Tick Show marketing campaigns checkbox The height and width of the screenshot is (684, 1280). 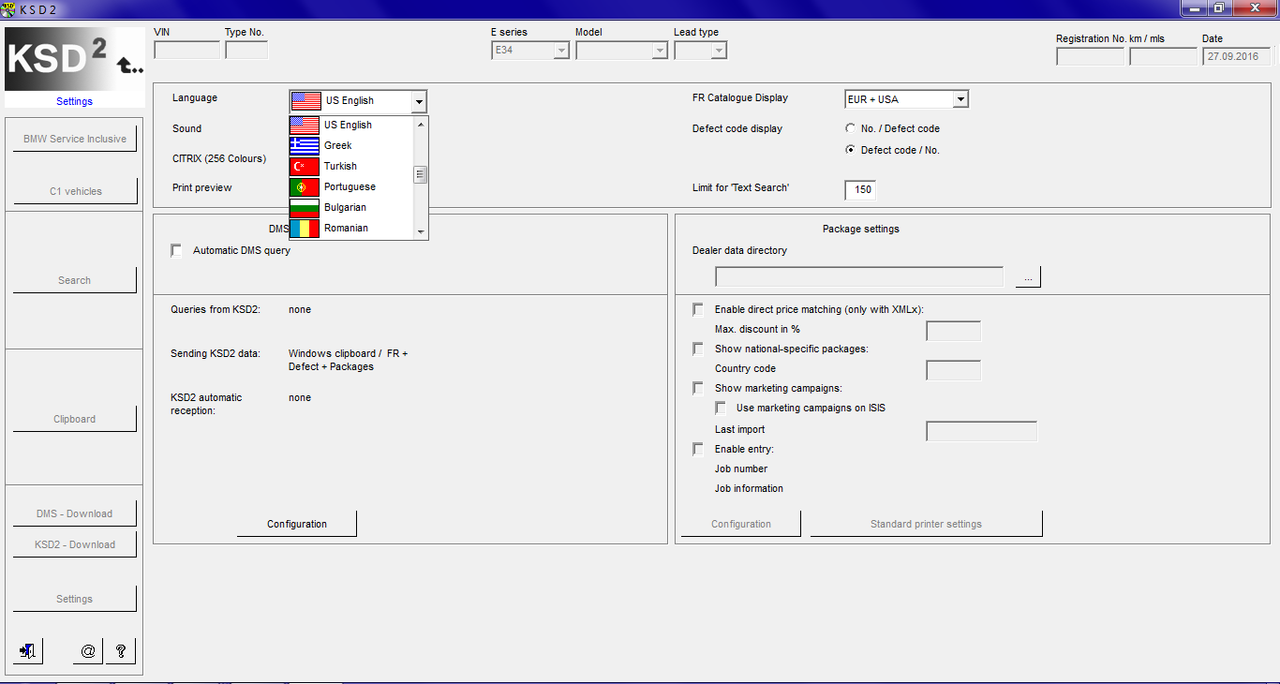(x=698, y=388)
